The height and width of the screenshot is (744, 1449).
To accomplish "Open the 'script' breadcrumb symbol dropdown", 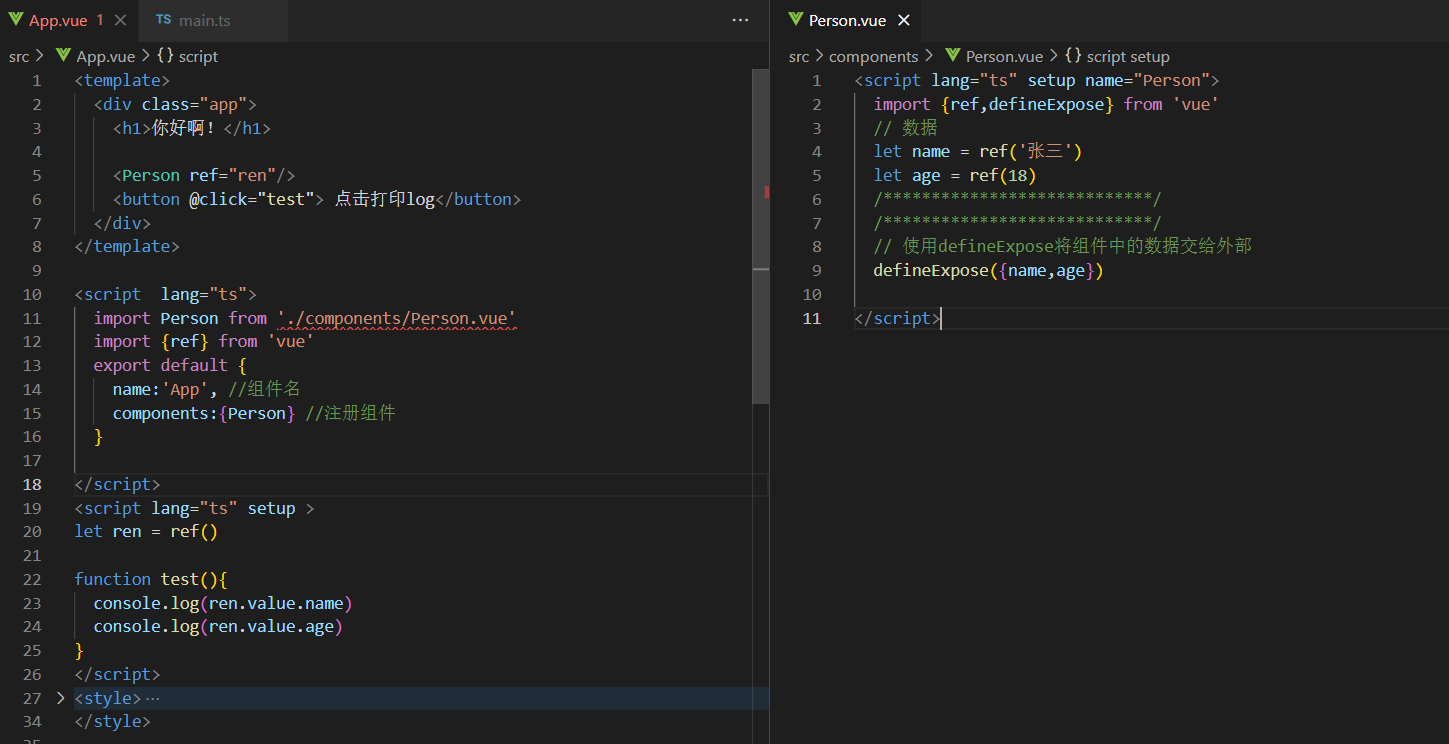I will [x=198, y=56].
